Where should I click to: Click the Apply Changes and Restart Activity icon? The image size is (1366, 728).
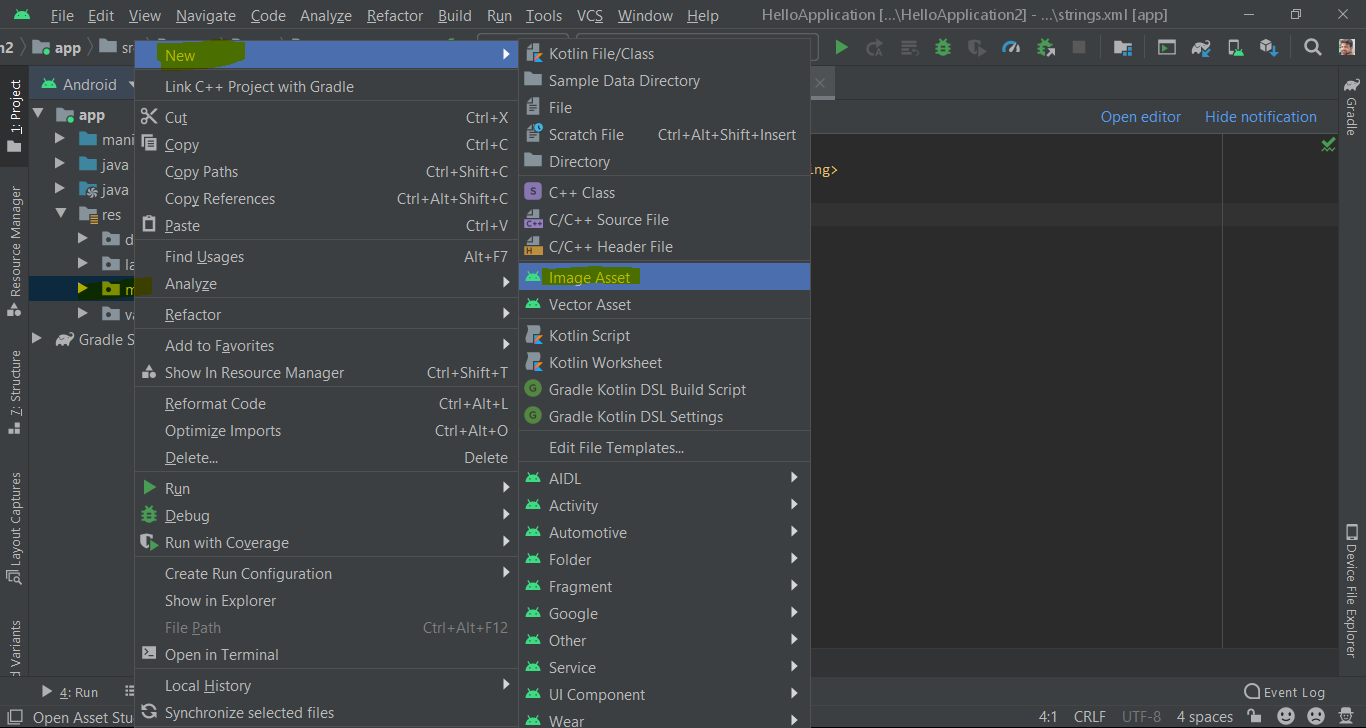[x=875, y=47]
